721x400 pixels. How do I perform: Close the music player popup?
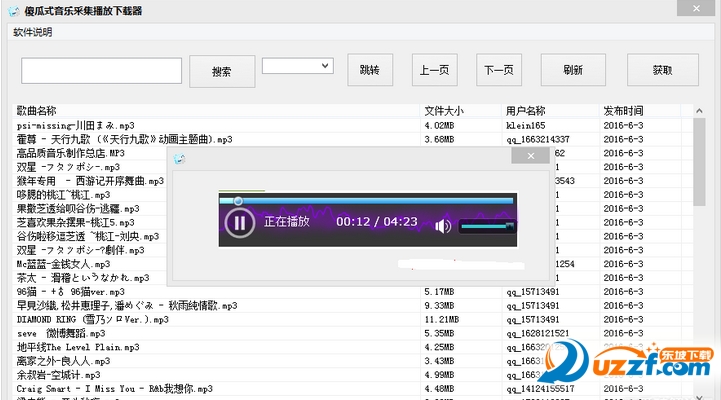point(529,156)
